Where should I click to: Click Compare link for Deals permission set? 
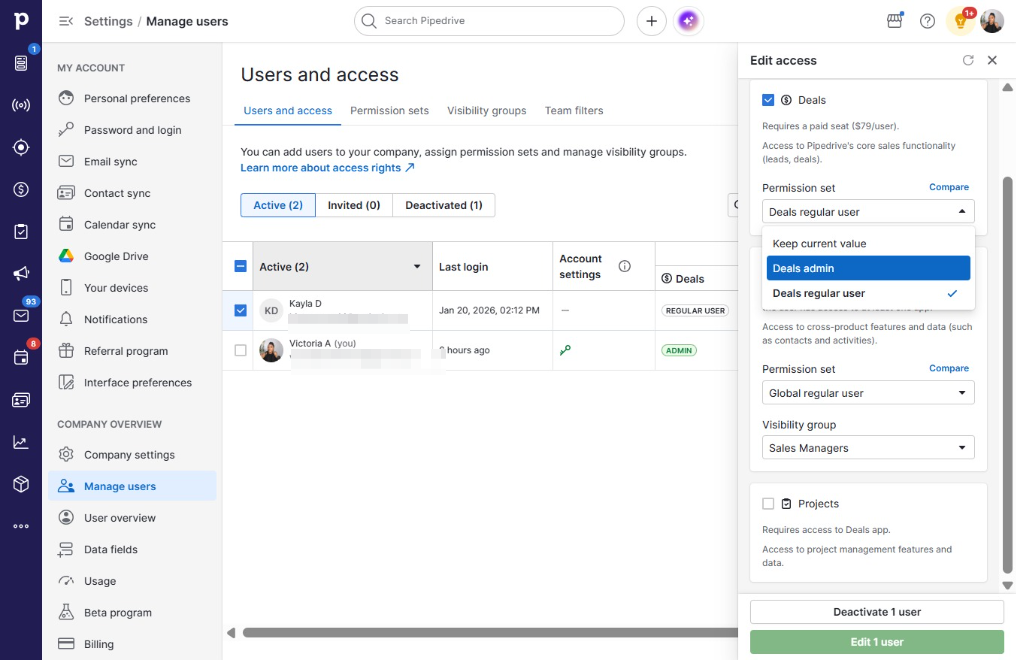[949, 187]
